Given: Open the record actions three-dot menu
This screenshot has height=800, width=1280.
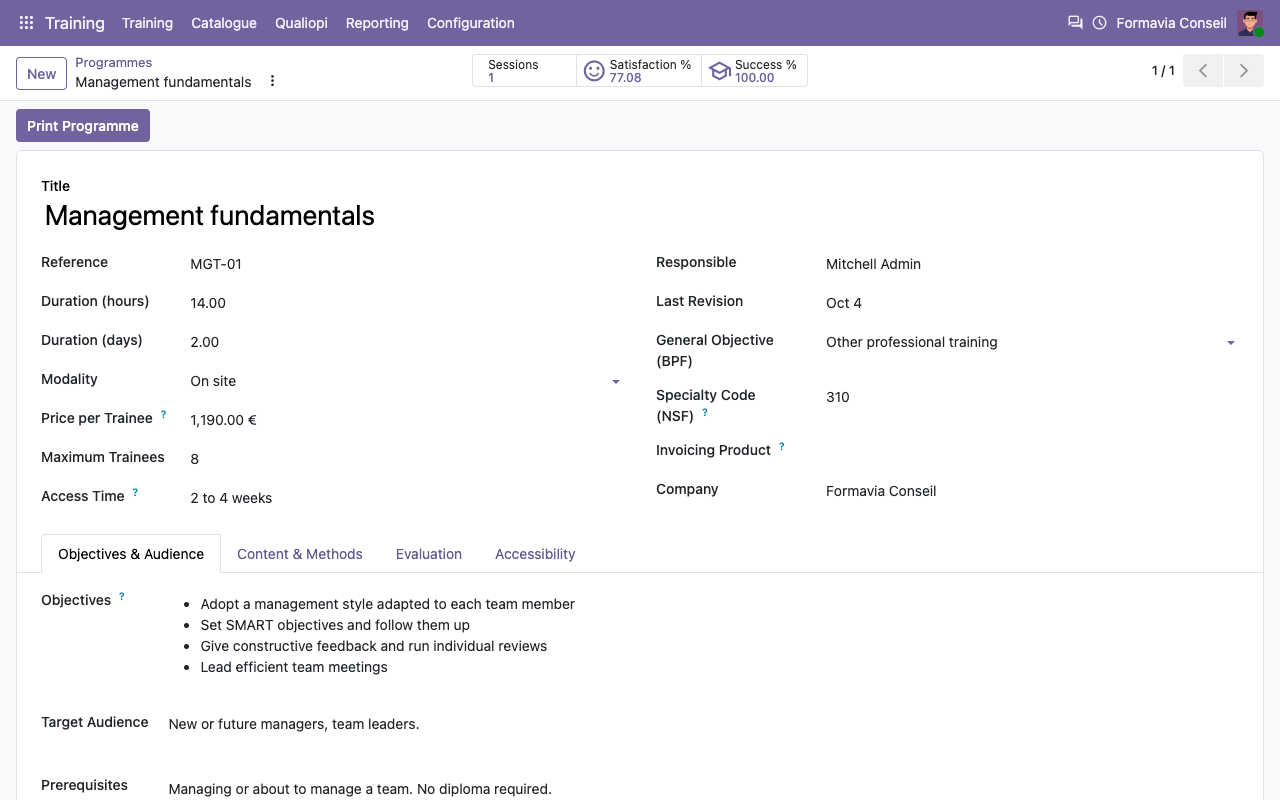Looking at the screenshot, I should [x=272, y=81].
